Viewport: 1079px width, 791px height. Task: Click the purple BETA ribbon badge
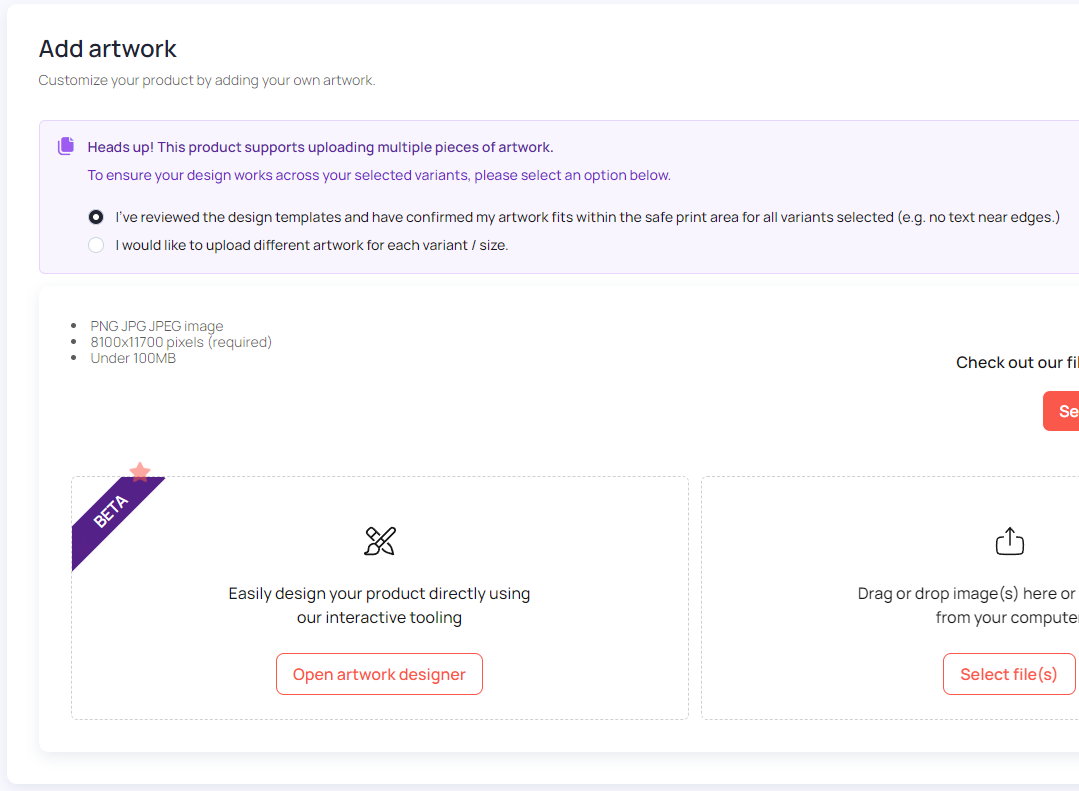[112, 518]
